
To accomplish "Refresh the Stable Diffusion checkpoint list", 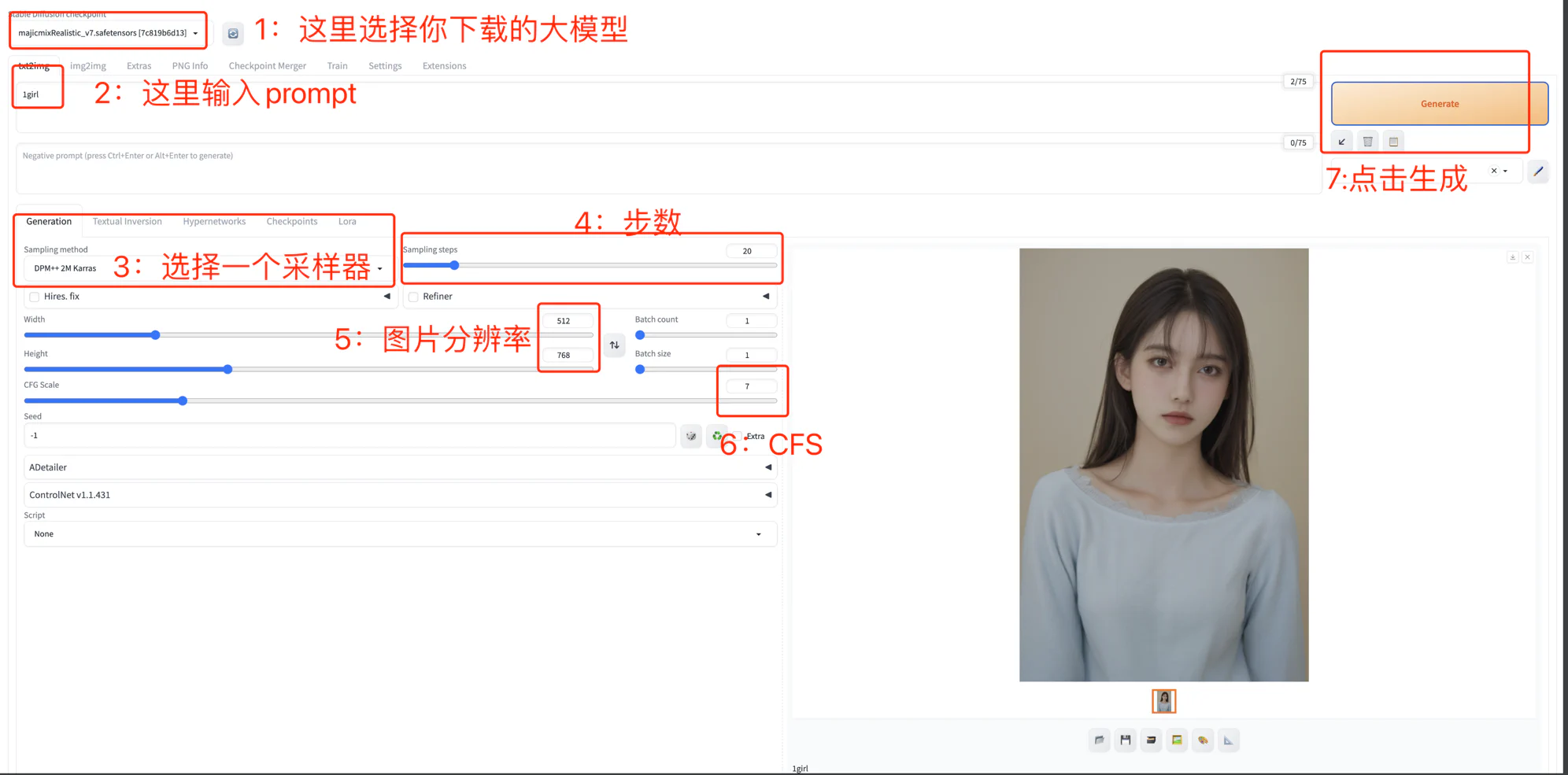I will click(233, 33).
